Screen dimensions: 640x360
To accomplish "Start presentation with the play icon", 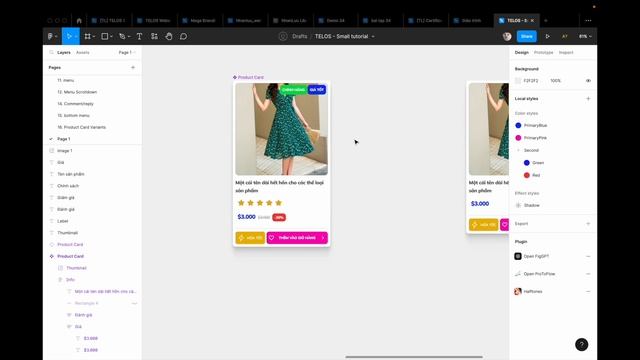I will coord(547,36).
